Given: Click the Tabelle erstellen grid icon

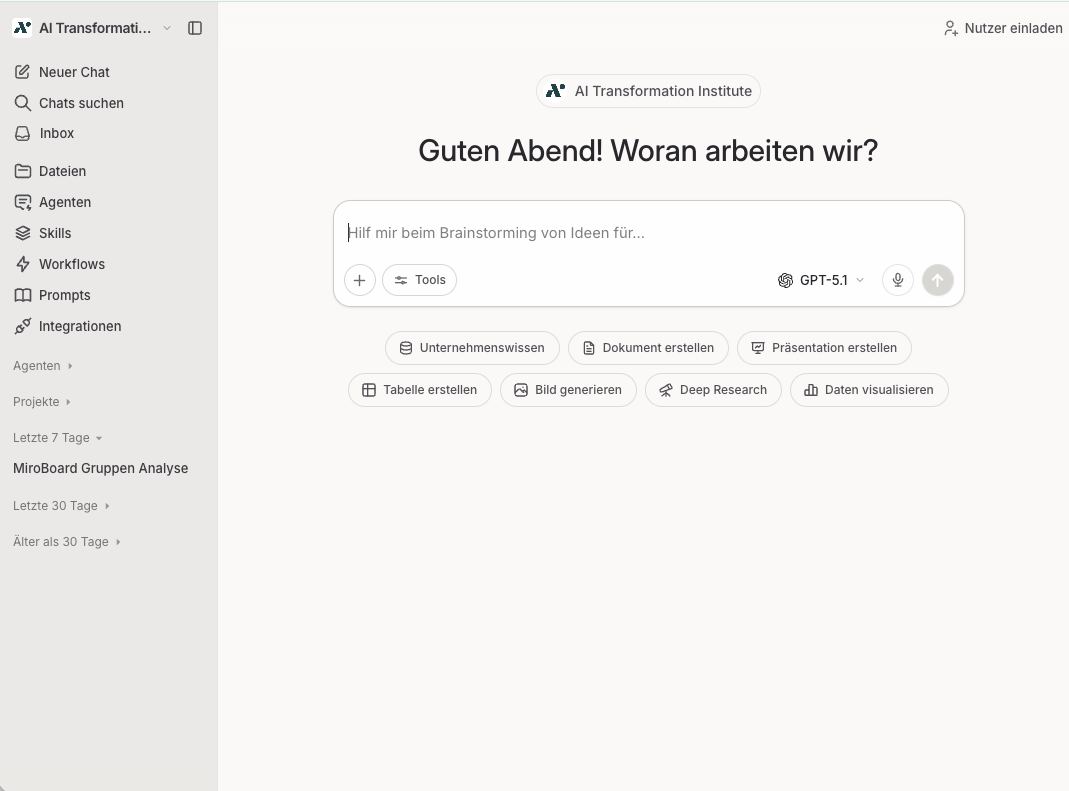Looking at the screenshot, I should pos(369,390).
